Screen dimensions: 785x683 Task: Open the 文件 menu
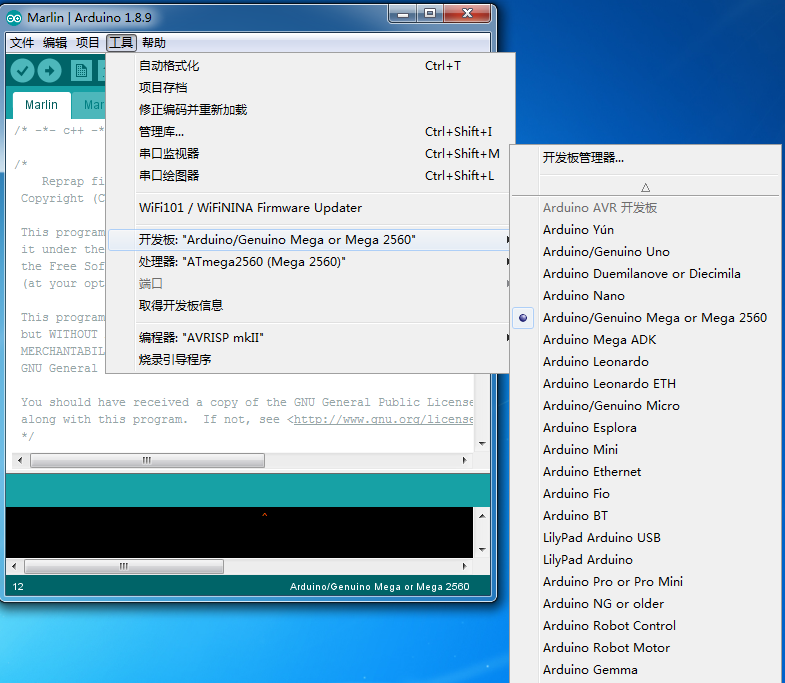click(x=22, y=43)
